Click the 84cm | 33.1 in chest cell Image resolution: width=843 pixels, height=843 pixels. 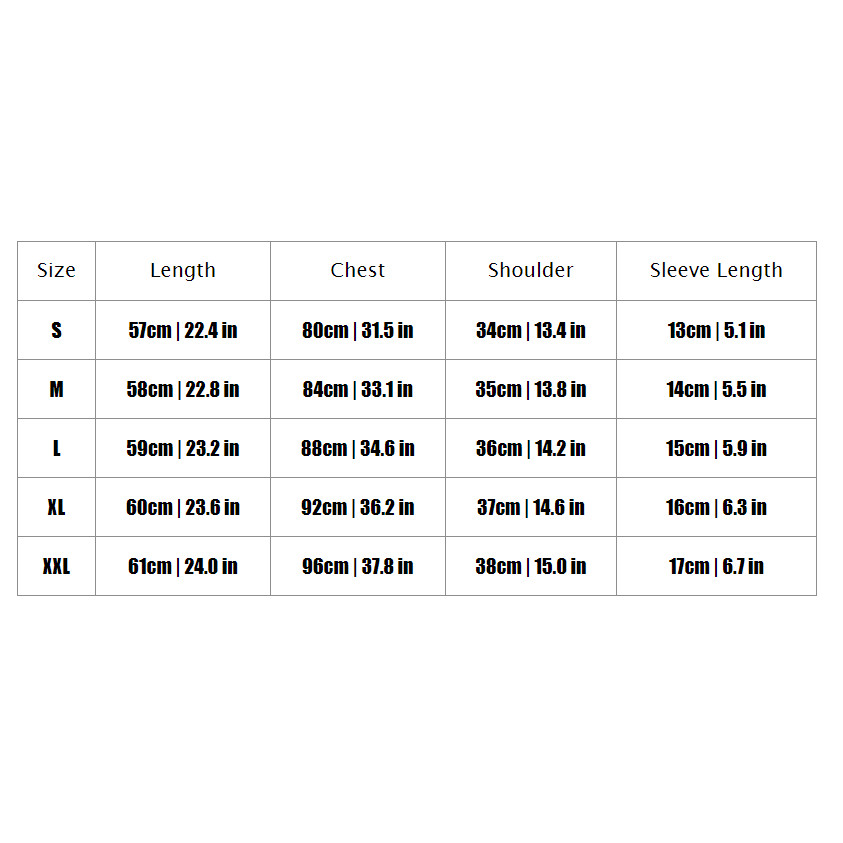[x=358, y=389]
